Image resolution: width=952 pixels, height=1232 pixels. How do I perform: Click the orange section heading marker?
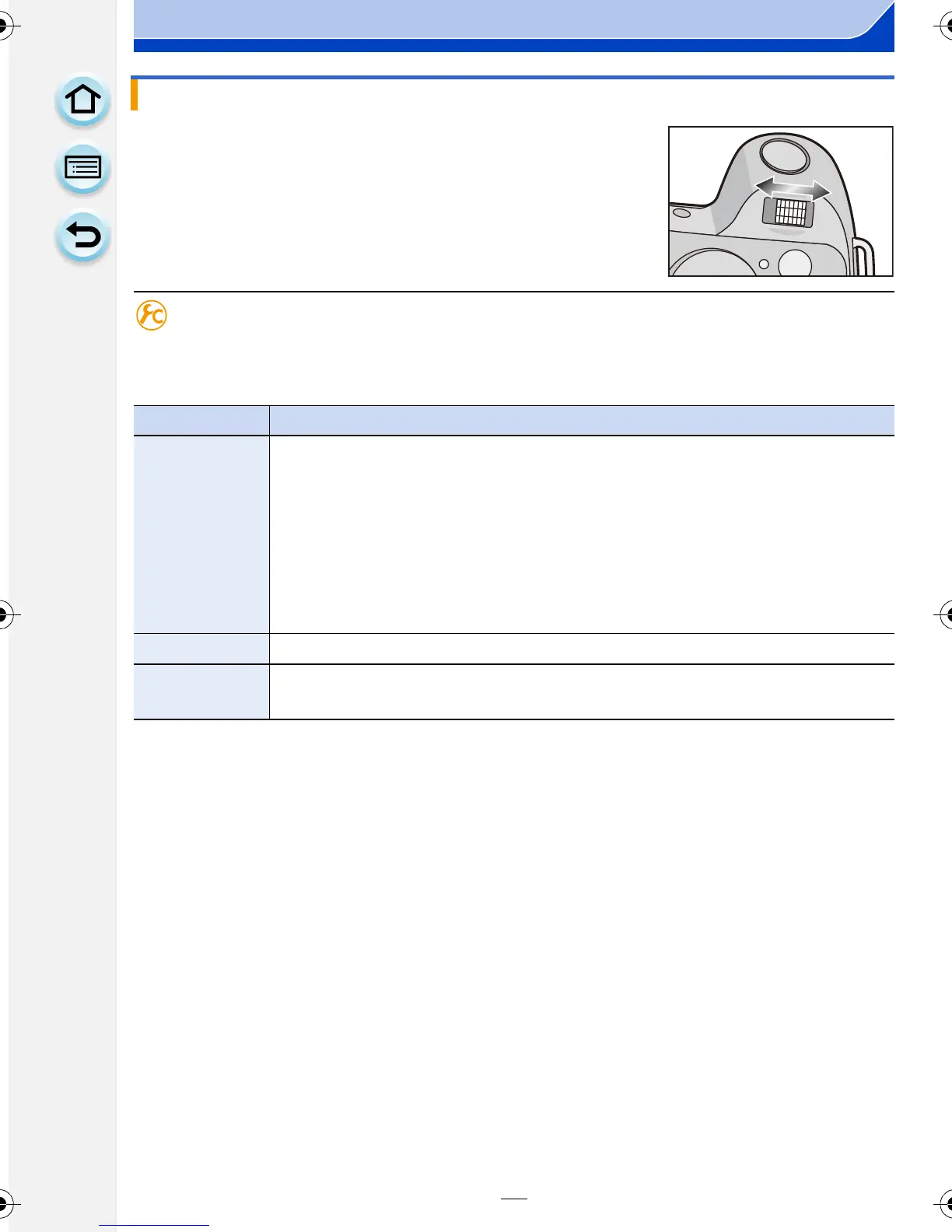(135, 95)
